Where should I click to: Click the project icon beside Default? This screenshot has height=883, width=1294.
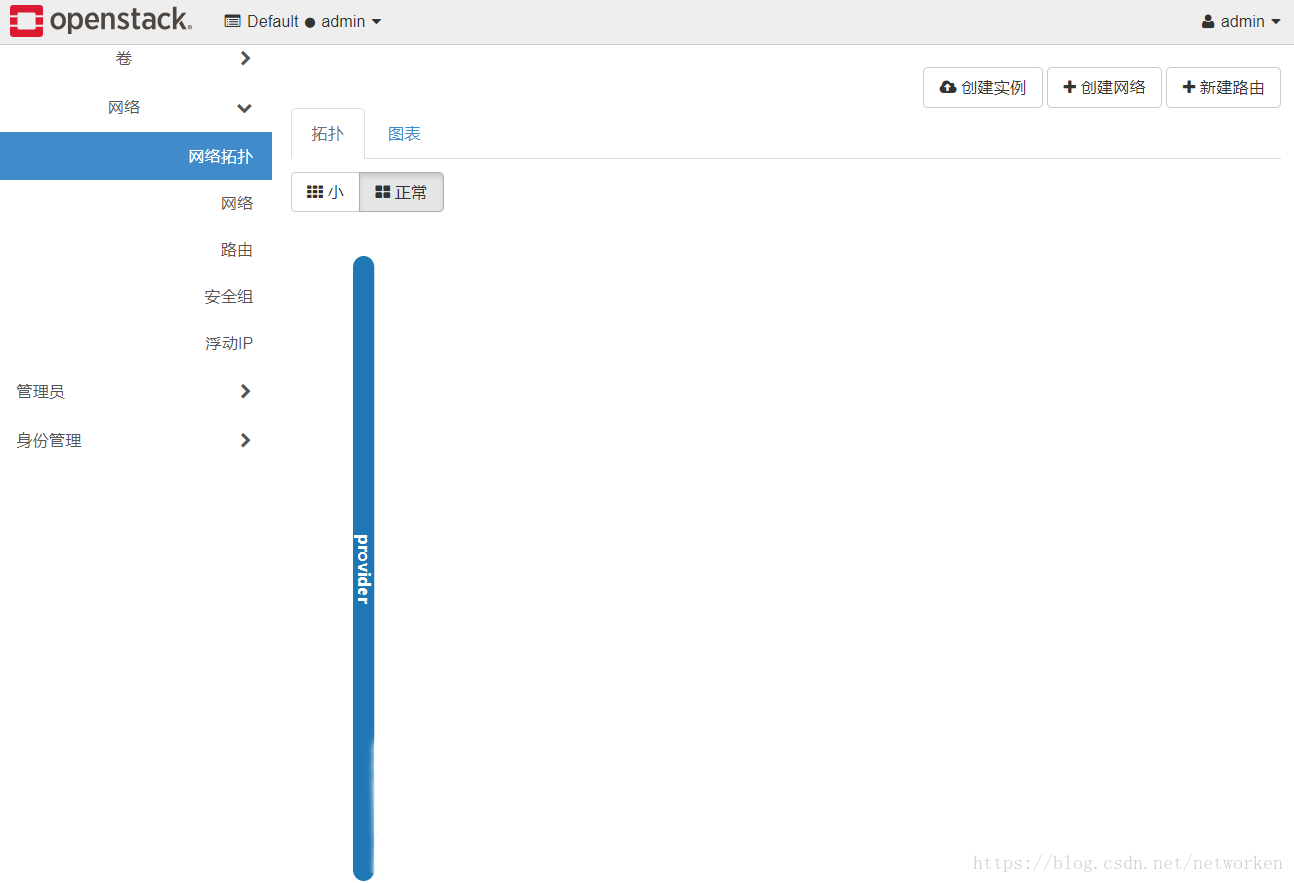[231, 20]
